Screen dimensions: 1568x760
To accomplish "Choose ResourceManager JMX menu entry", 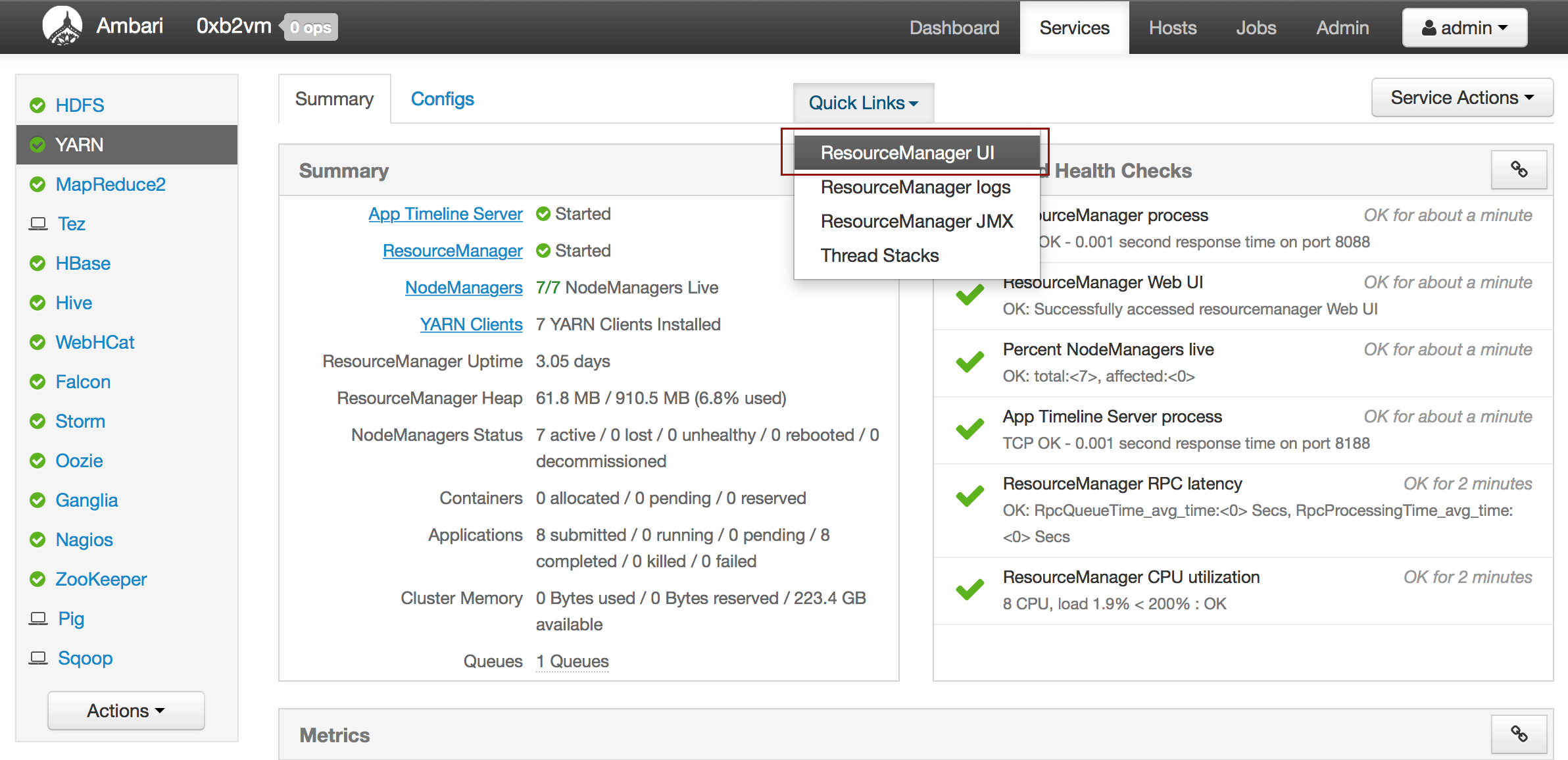I will [x=916, y=221].
